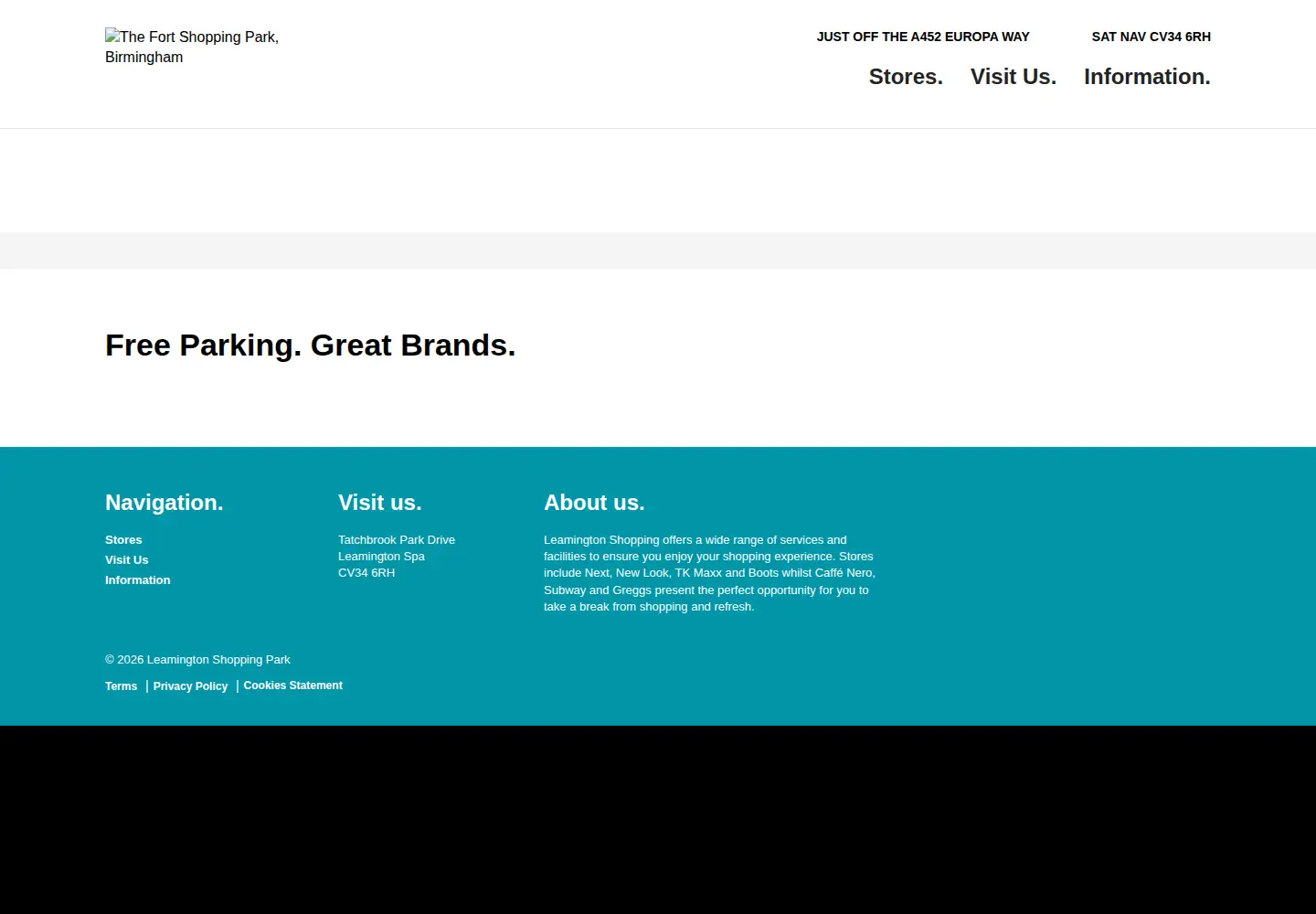Click the About us description paragraph
Screen dimensions: 1316x914
[x=710, y=573]
